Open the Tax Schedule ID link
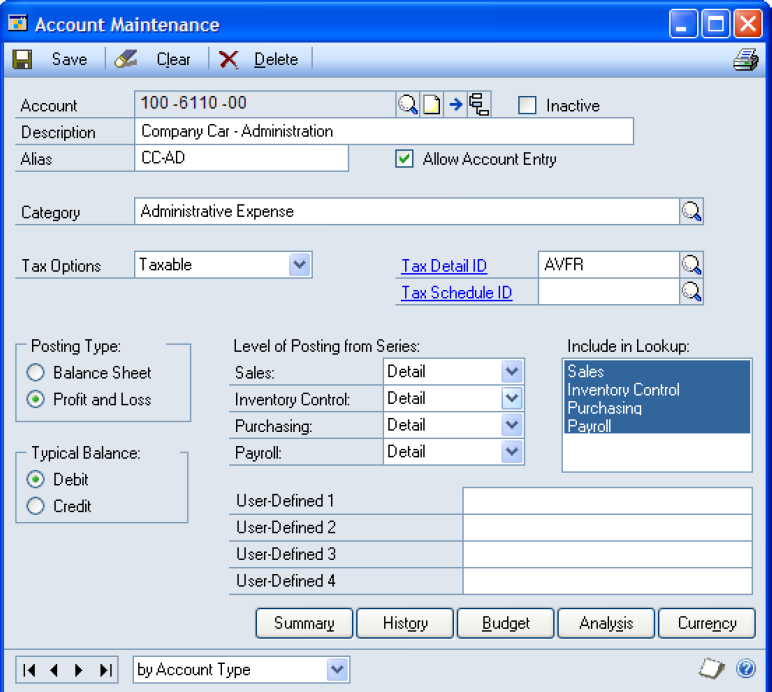The width and height of the screenshot is (772, 692). [456, 293]
